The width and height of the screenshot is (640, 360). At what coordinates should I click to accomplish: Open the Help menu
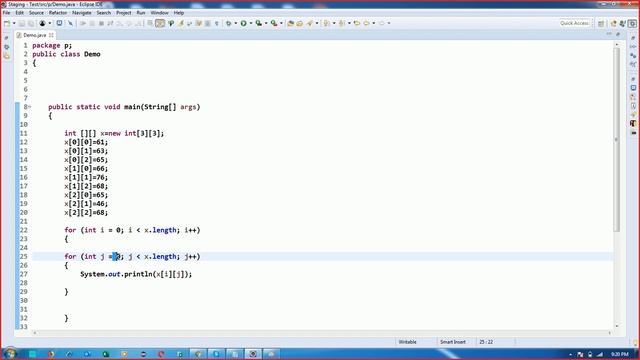[x=179, y=13]
